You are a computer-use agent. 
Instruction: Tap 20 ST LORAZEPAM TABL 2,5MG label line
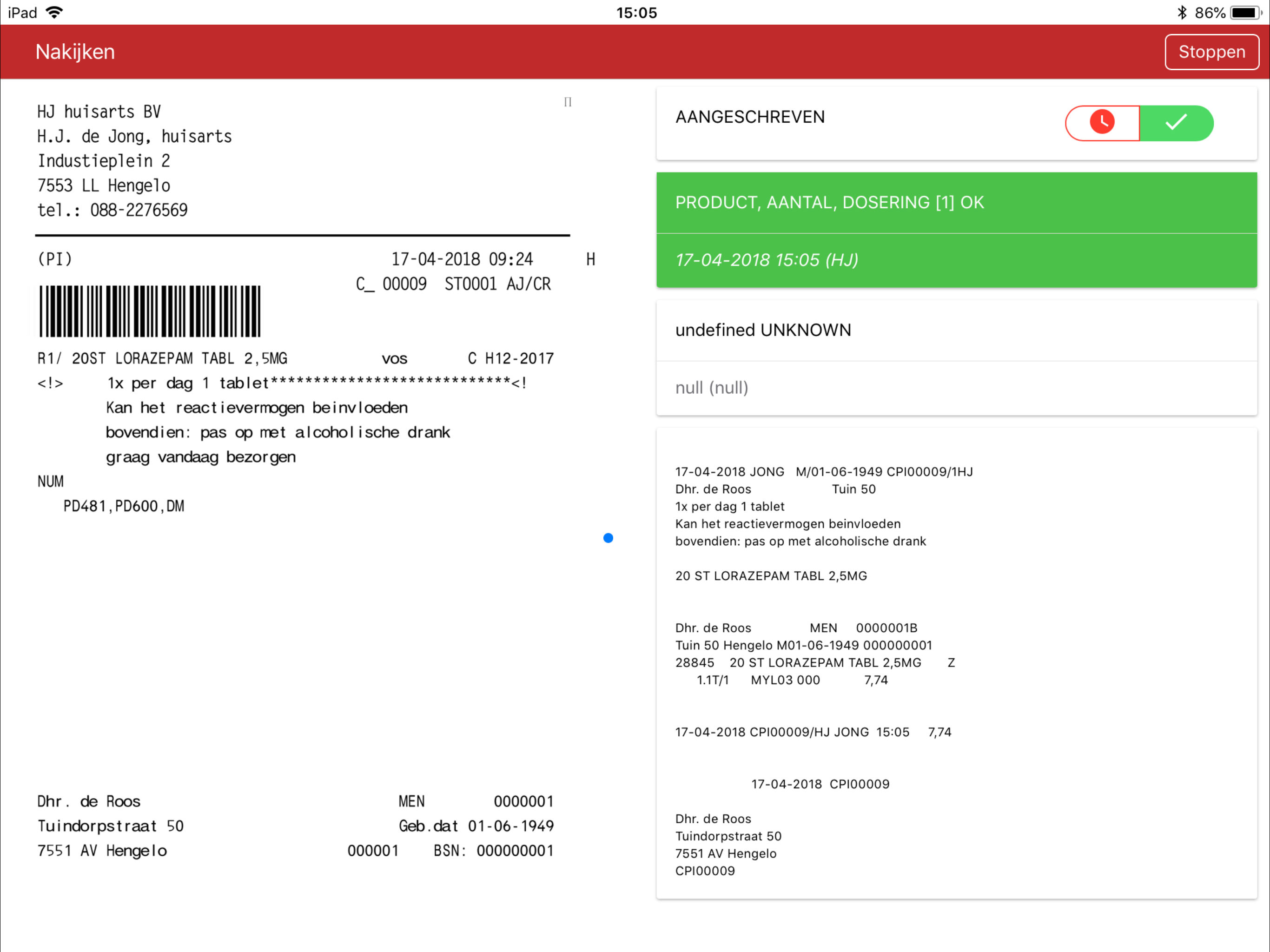point(771,576)
